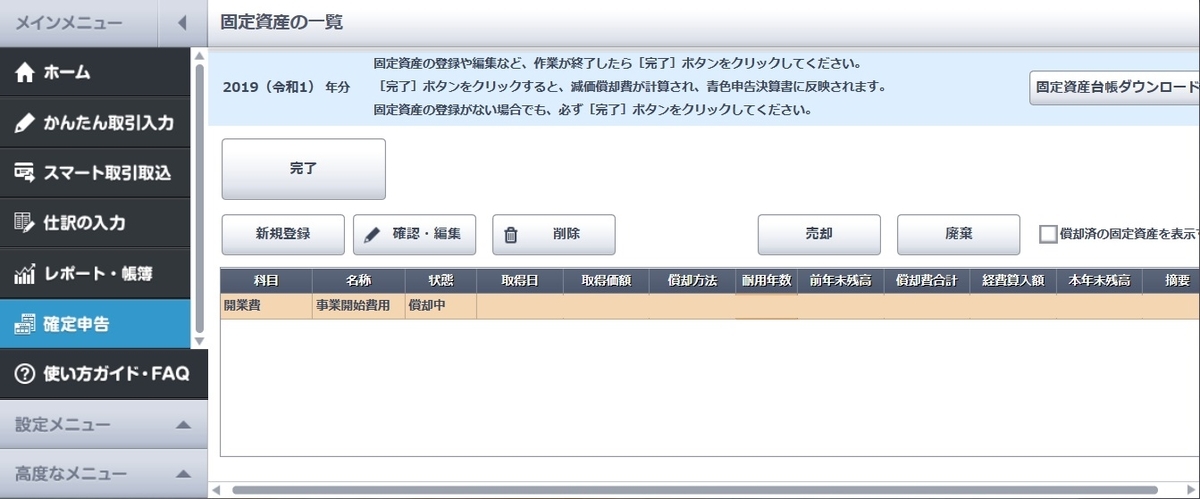Expand the 設定メニュー section
1200x499 pixels.
pyautogui.click(x=183, y=425)
